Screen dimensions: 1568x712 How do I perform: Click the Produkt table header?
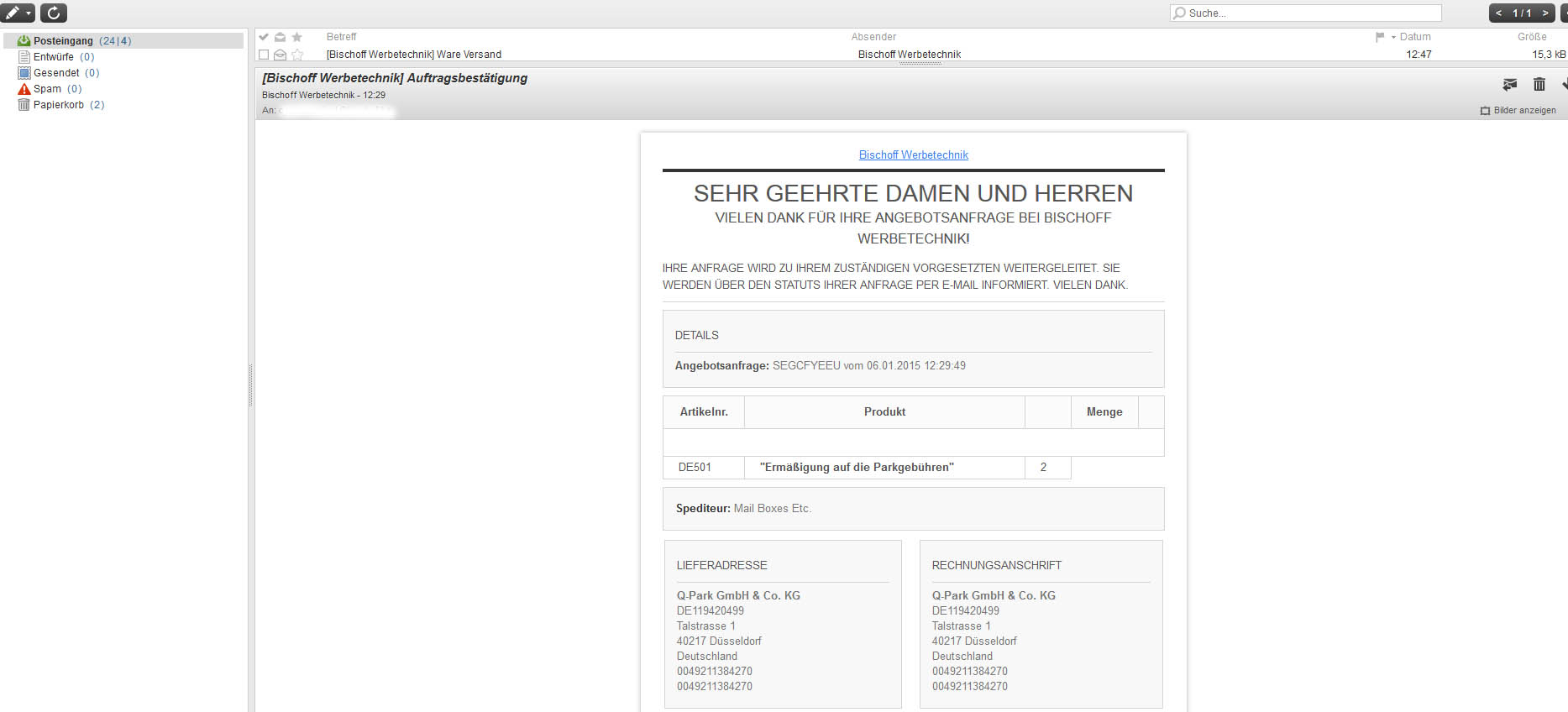pos(884,412)
